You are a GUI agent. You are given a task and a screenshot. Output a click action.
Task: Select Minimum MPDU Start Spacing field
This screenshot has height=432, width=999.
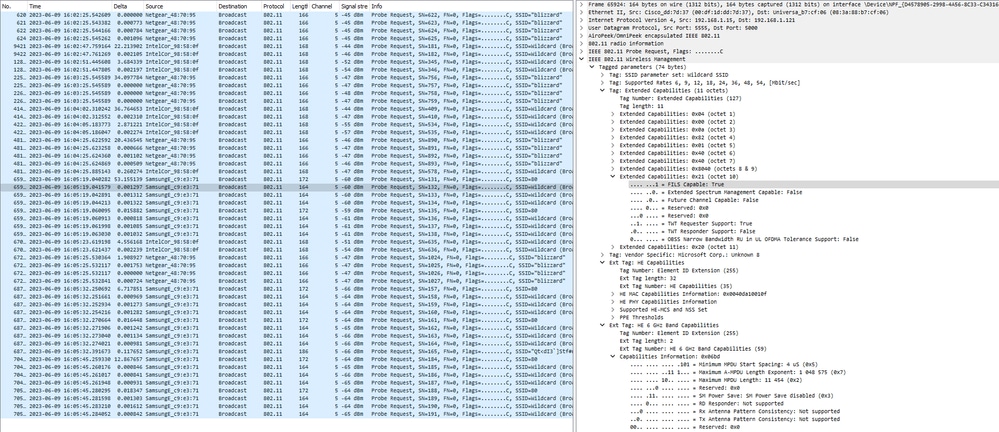[x=724, y=364]
